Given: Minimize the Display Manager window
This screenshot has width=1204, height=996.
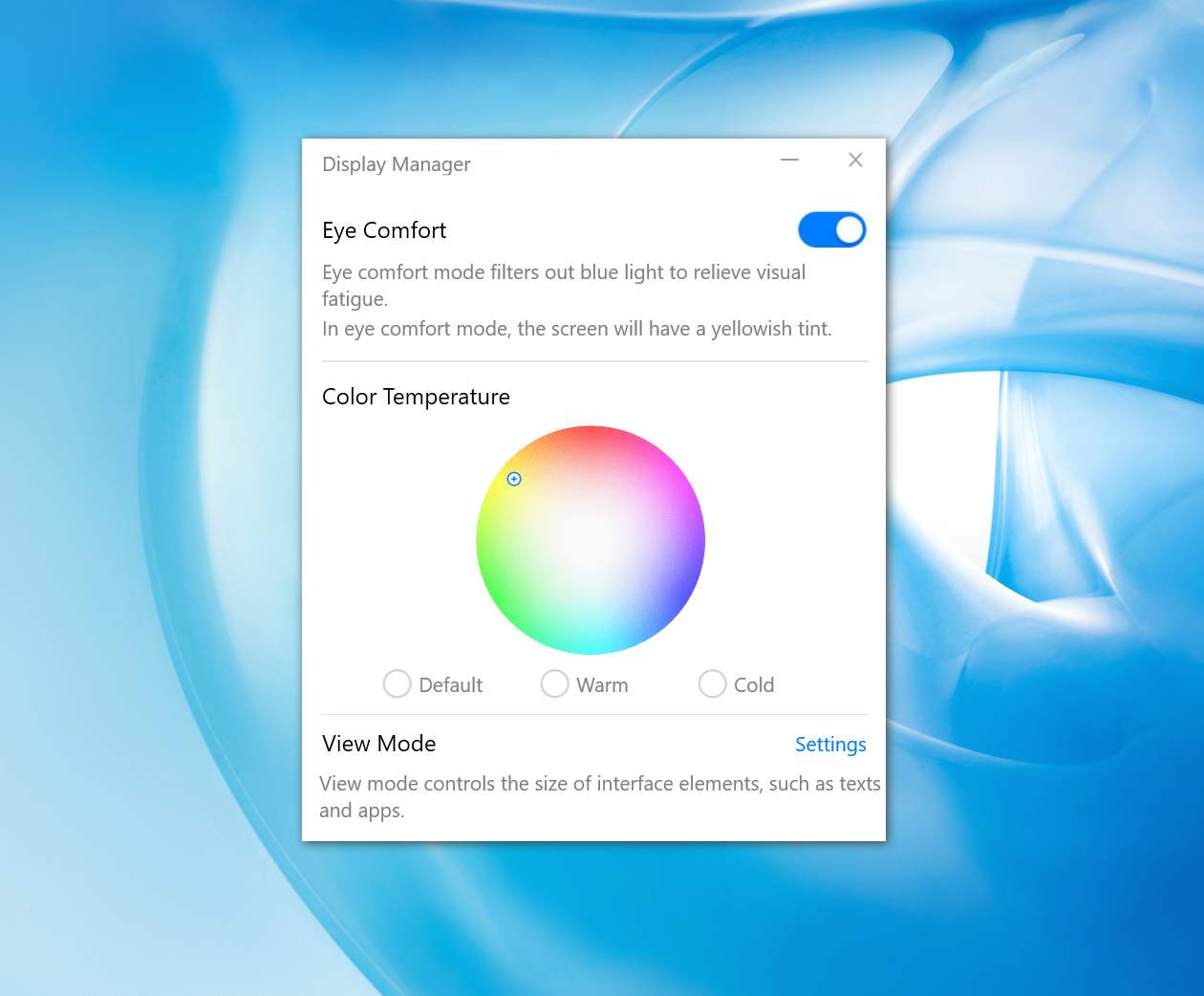Looking at the screenshot, I should click(x=789, y=161).
